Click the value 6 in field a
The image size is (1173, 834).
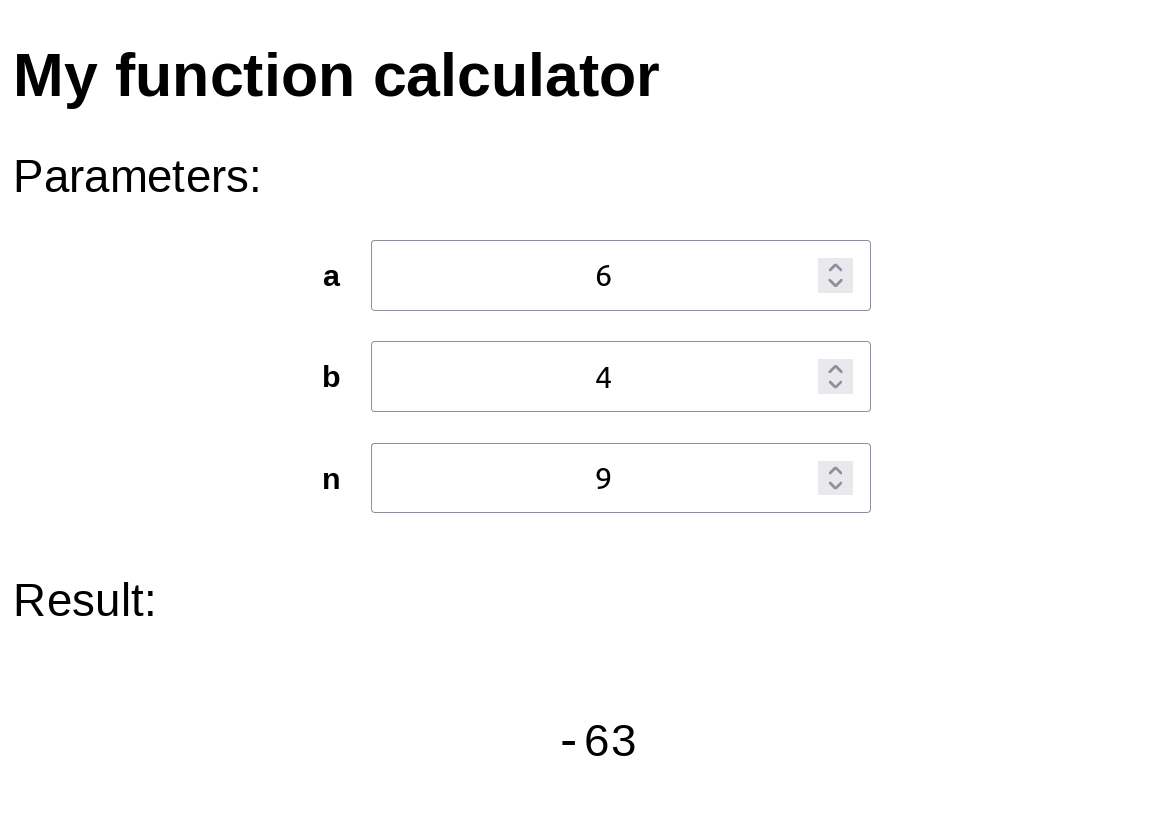603,276
